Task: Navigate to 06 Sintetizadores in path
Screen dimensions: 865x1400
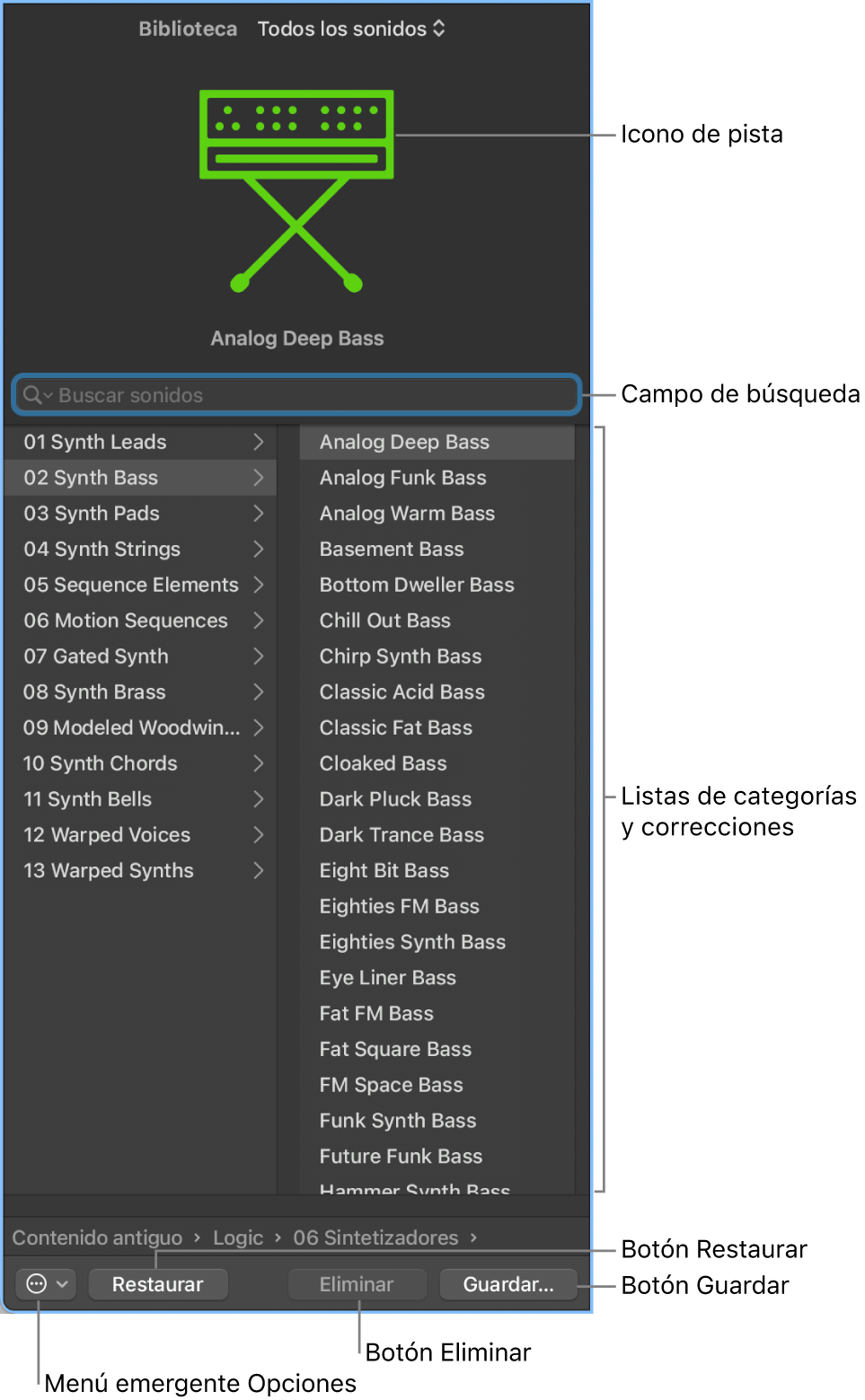Action: coord(375,1237)
